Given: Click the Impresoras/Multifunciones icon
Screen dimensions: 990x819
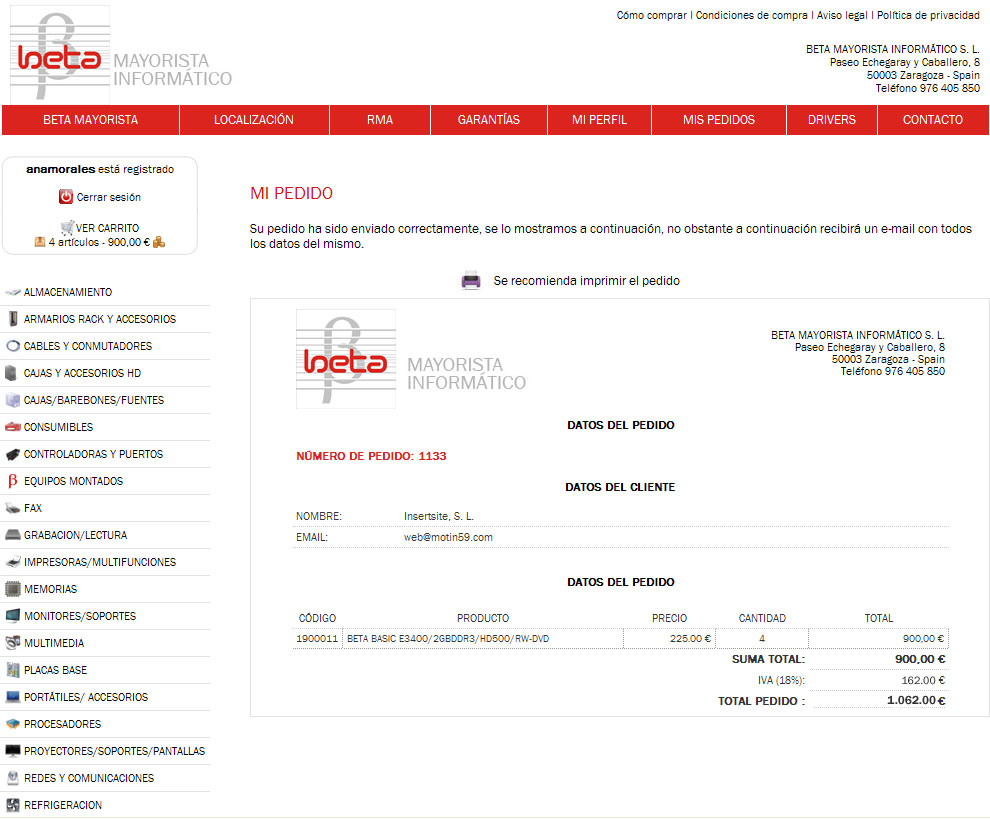Looking at the screenshot, I should 13,562.
